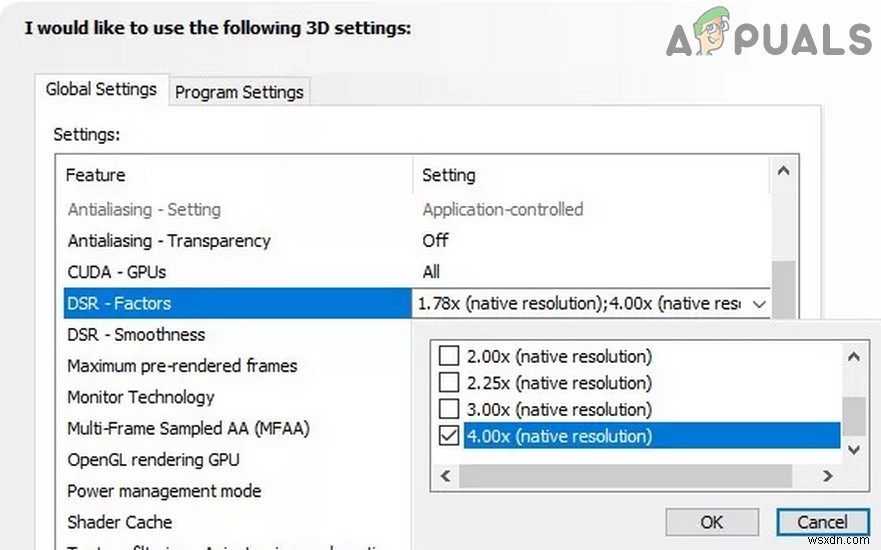The width and height of the screenshot is (881, 550).
Task: Switch to the Program Settings tab
Action: [x=239, y=92]
